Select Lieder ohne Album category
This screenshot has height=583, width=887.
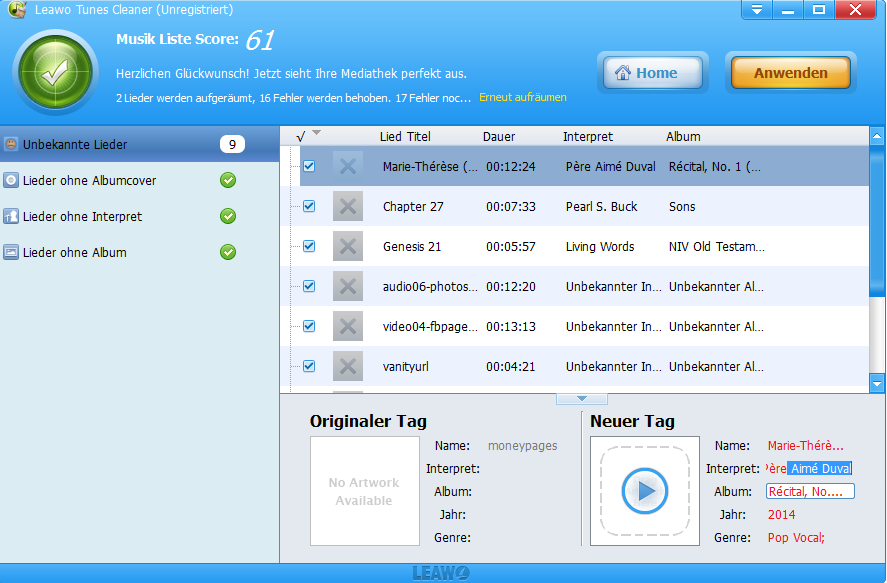(x=139, y=252)
